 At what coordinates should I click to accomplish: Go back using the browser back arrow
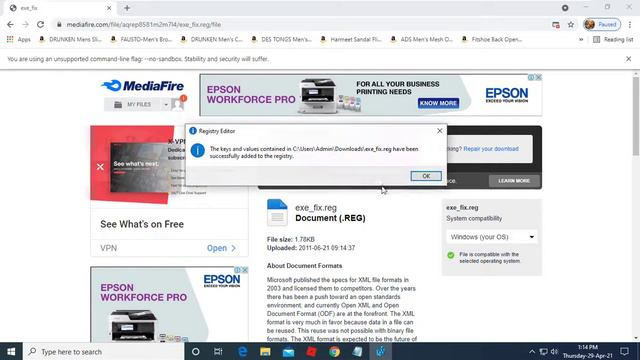(10, 24)
